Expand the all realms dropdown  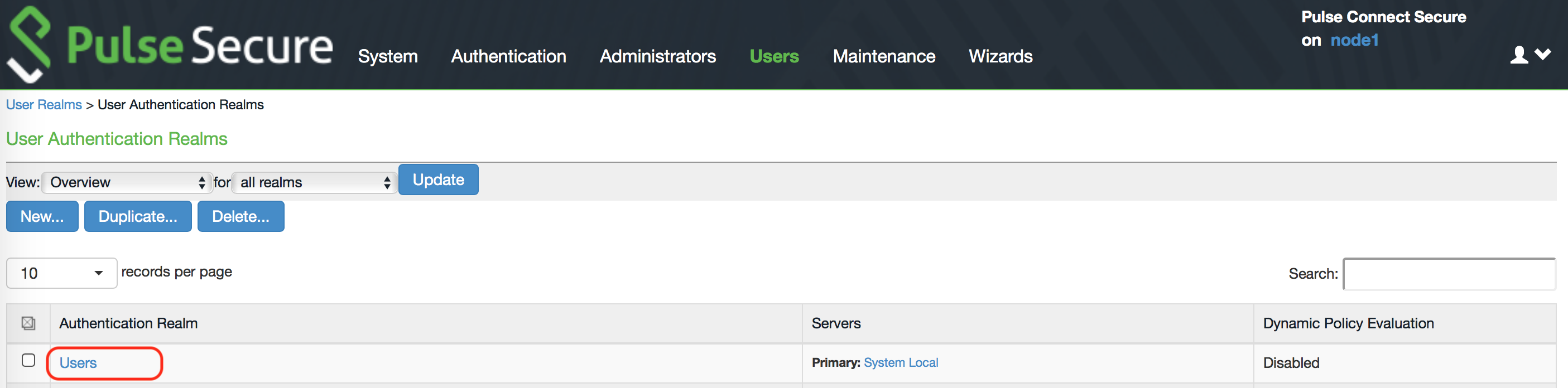tap(314, 182)
